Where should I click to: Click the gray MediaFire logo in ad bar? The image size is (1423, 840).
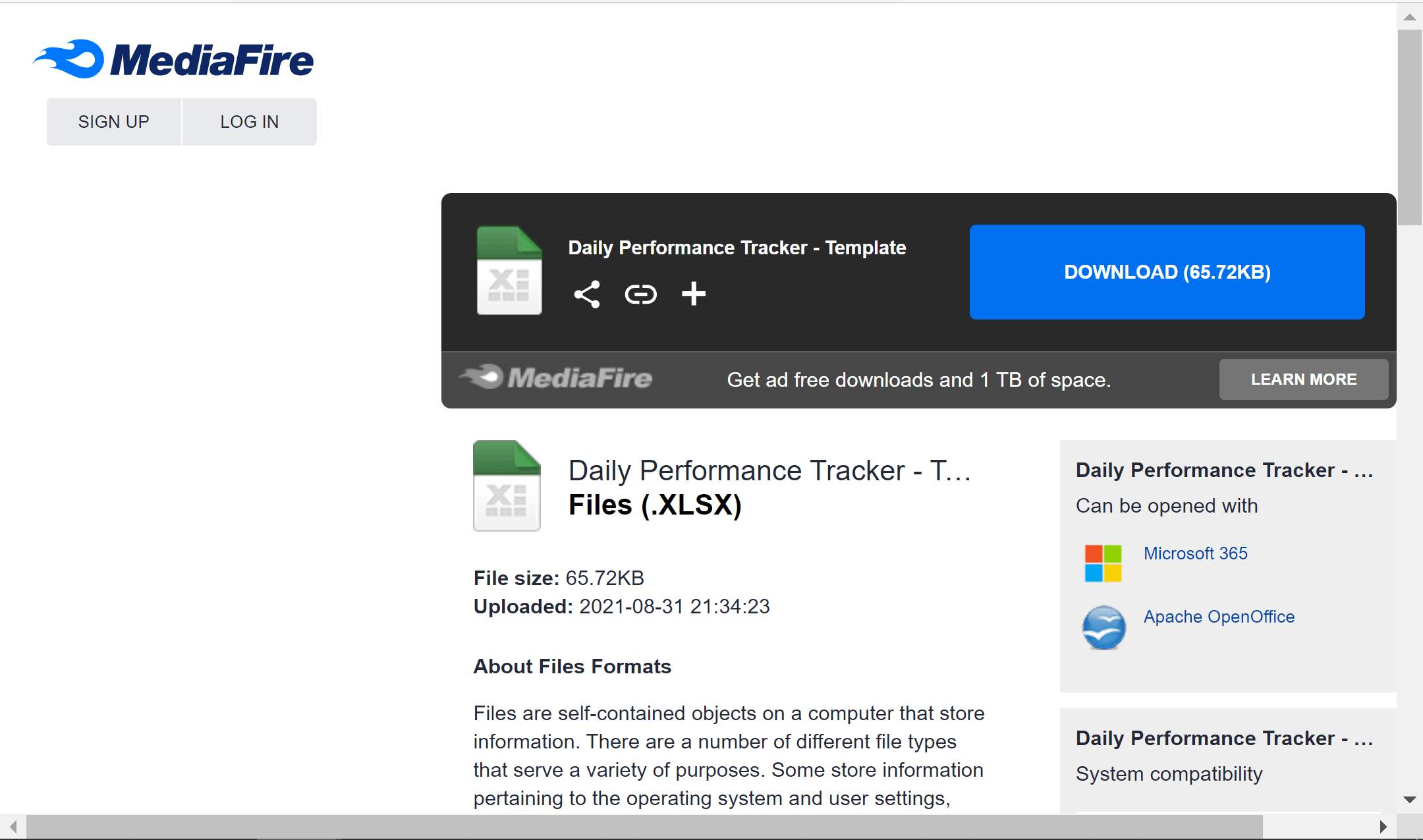(555, 378)
